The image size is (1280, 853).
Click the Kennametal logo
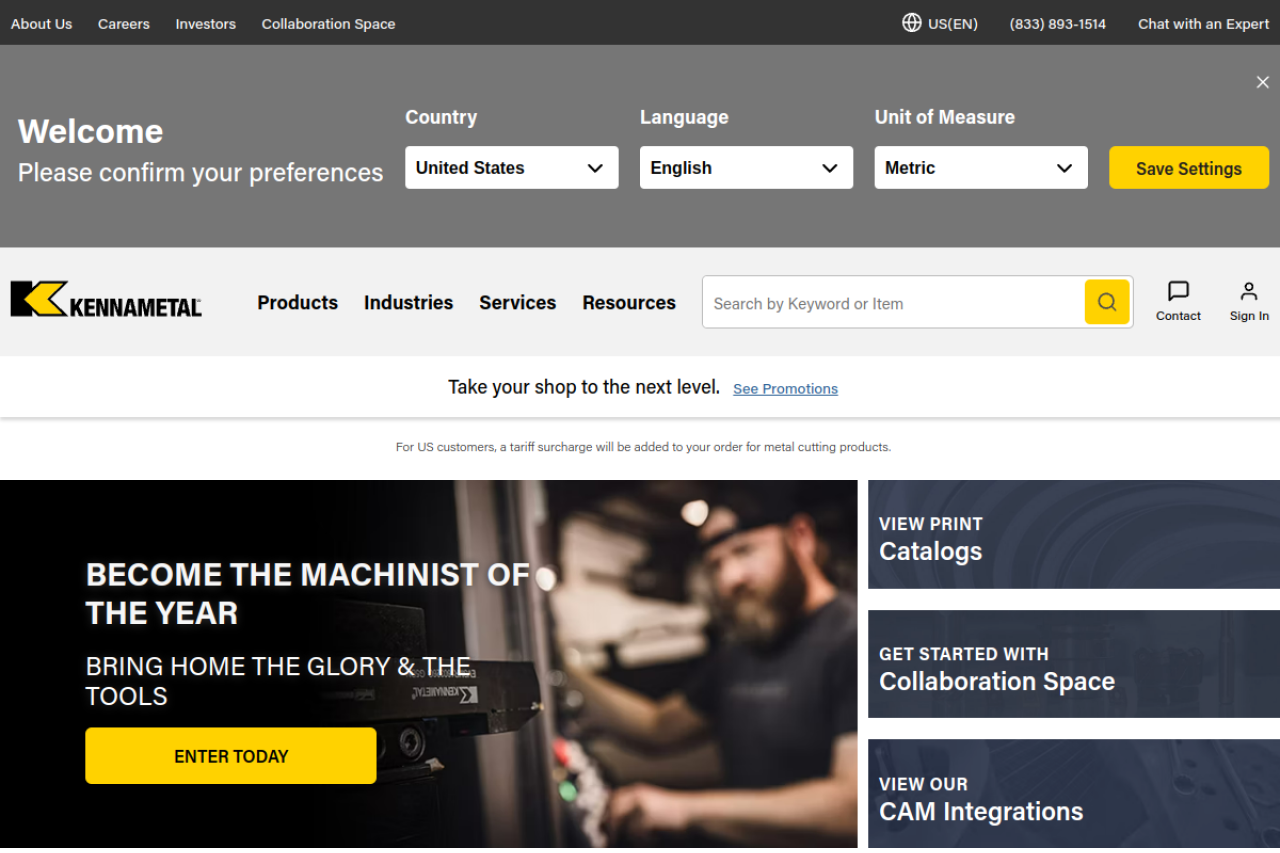(106, 299)
